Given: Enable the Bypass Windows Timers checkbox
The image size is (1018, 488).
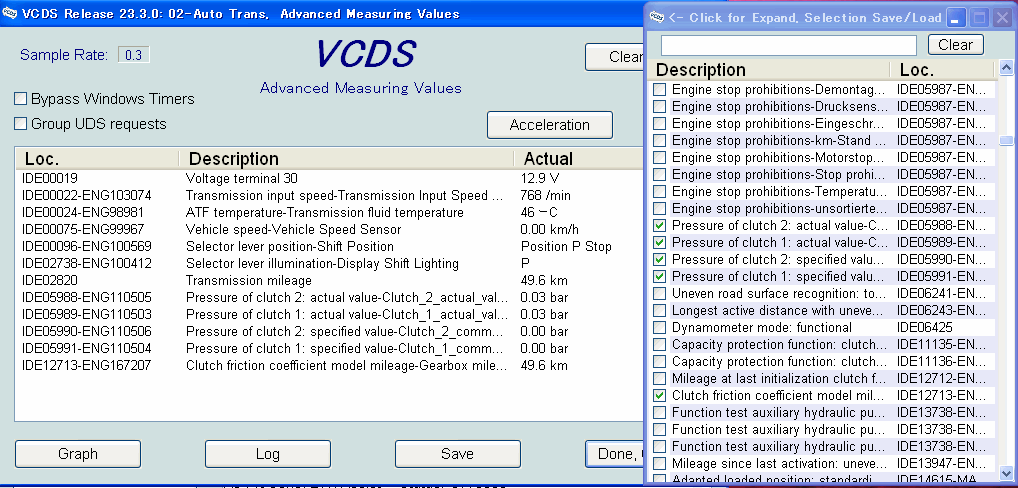Looking at the screenshot, I should pyautogui.click(x=21, y=99).
